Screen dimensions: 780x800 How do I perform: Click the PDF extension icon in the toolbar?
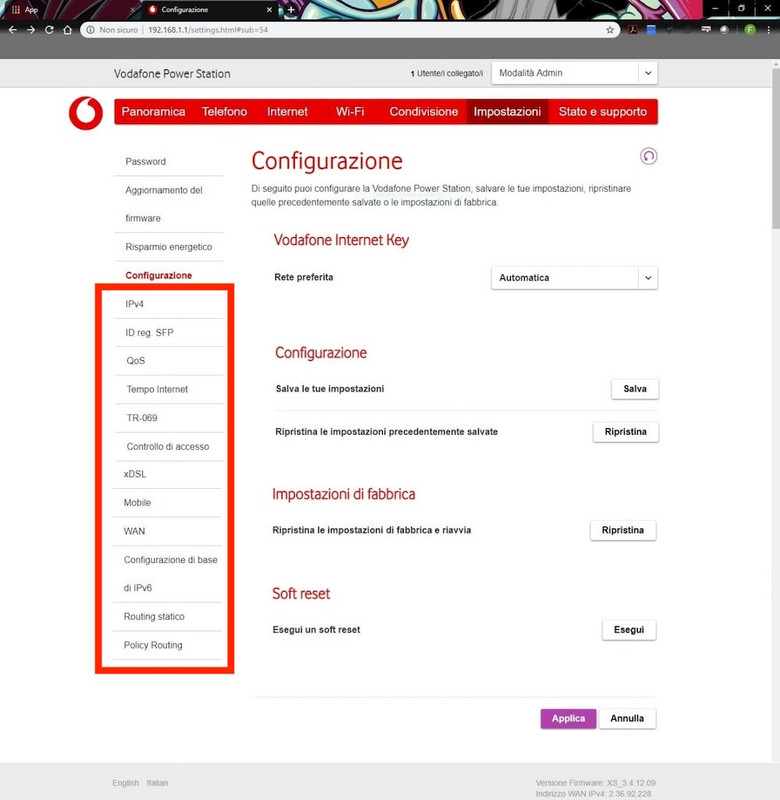pos(633,30)
